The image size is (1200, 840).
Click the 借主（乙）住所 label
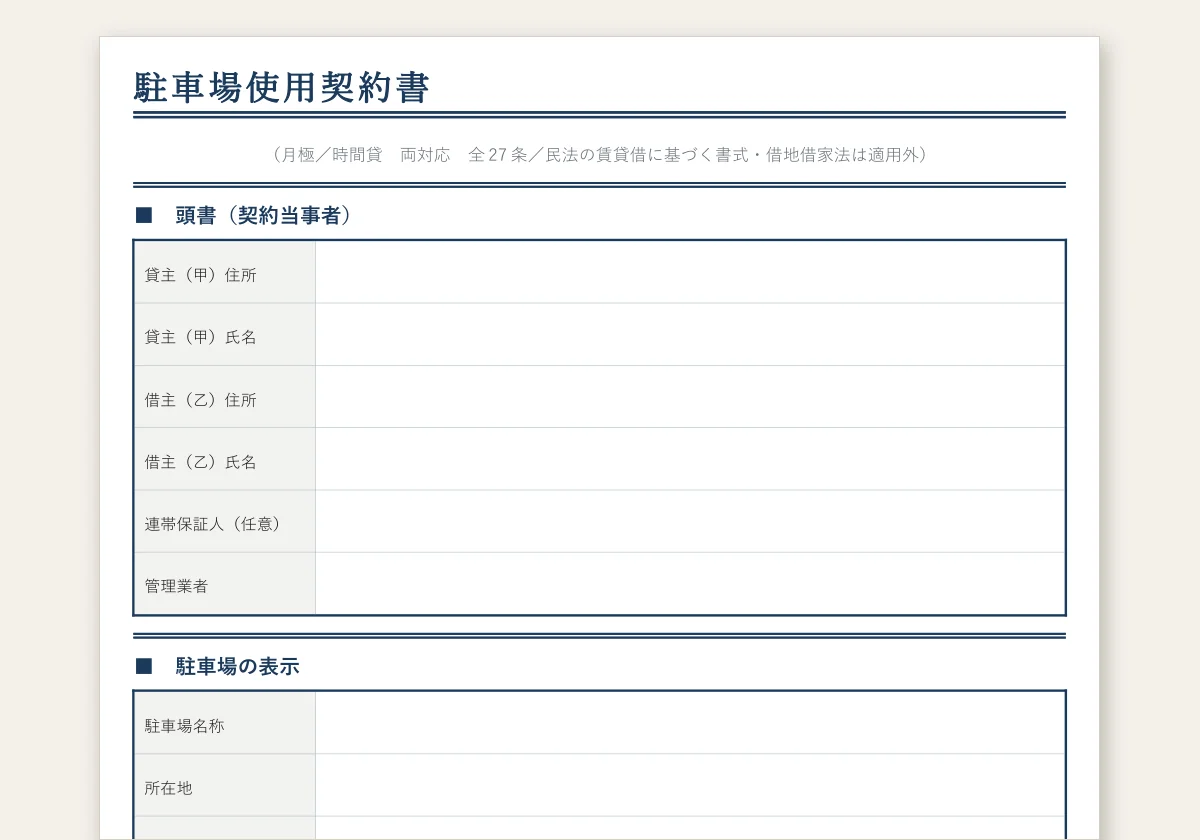coord(201,400)
